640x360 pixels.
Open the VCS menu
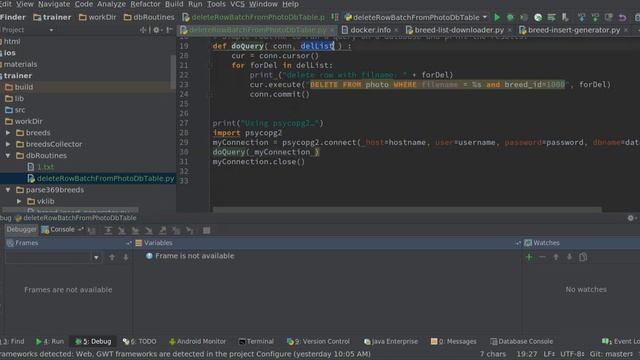coord(237,4)
